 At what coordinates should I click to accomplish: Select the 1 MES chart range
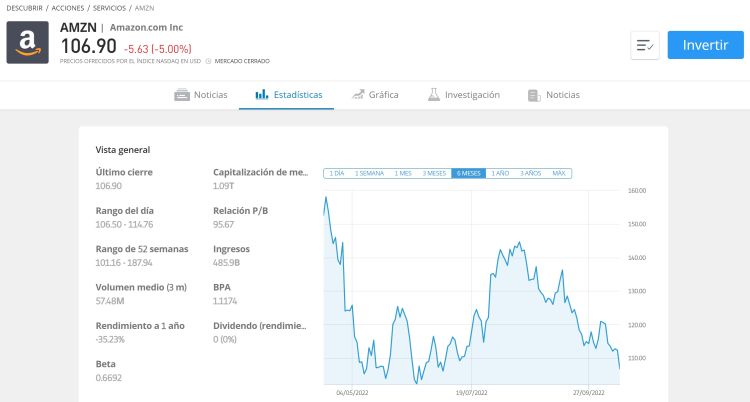pos(403,173)
